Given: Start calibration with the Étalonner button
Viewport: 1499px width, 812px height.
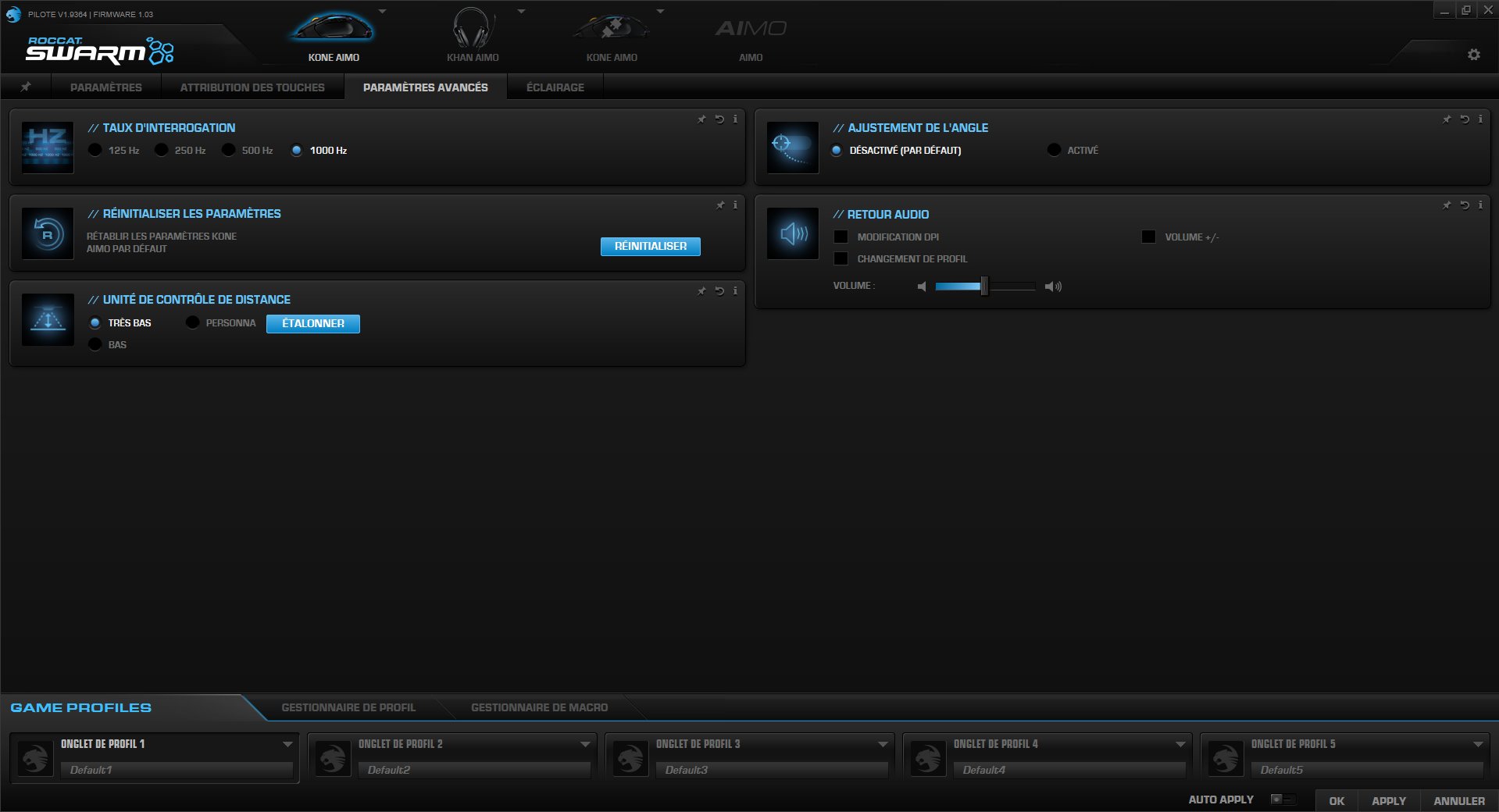Looking at the screenshot, I should tap(312, 322).
